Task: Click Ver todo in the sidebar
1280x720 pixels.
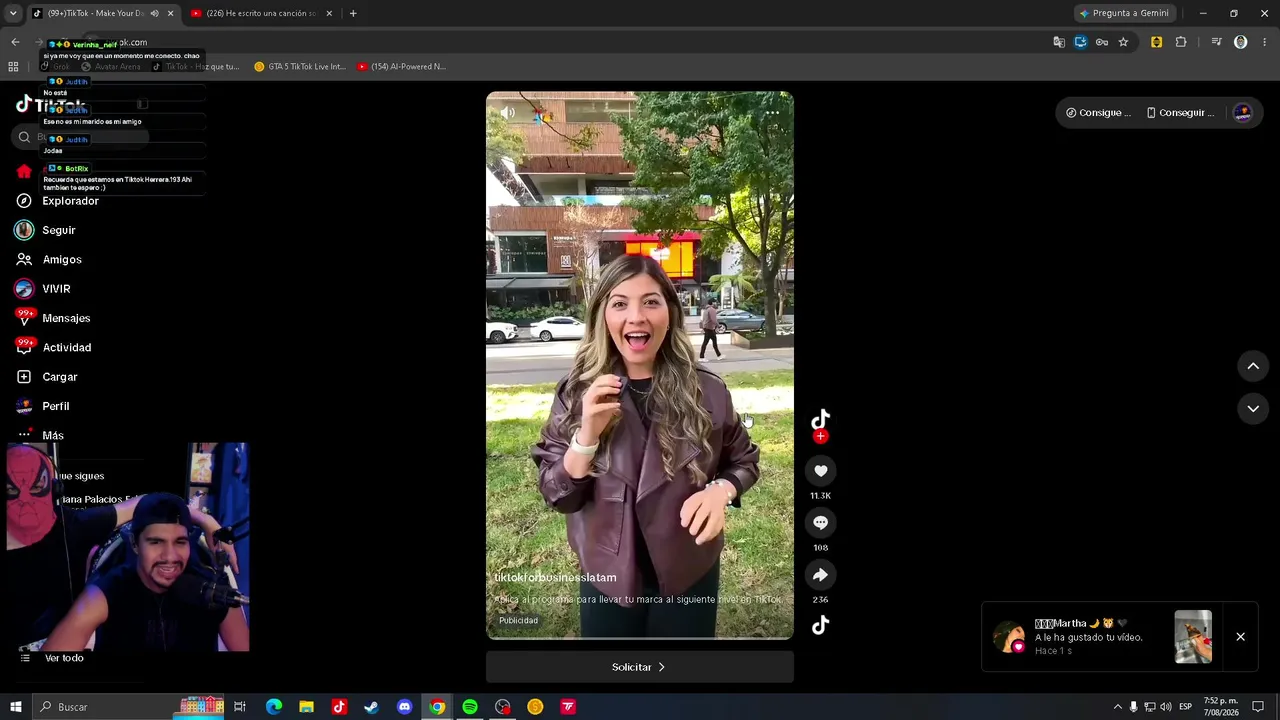Action: 64,658
